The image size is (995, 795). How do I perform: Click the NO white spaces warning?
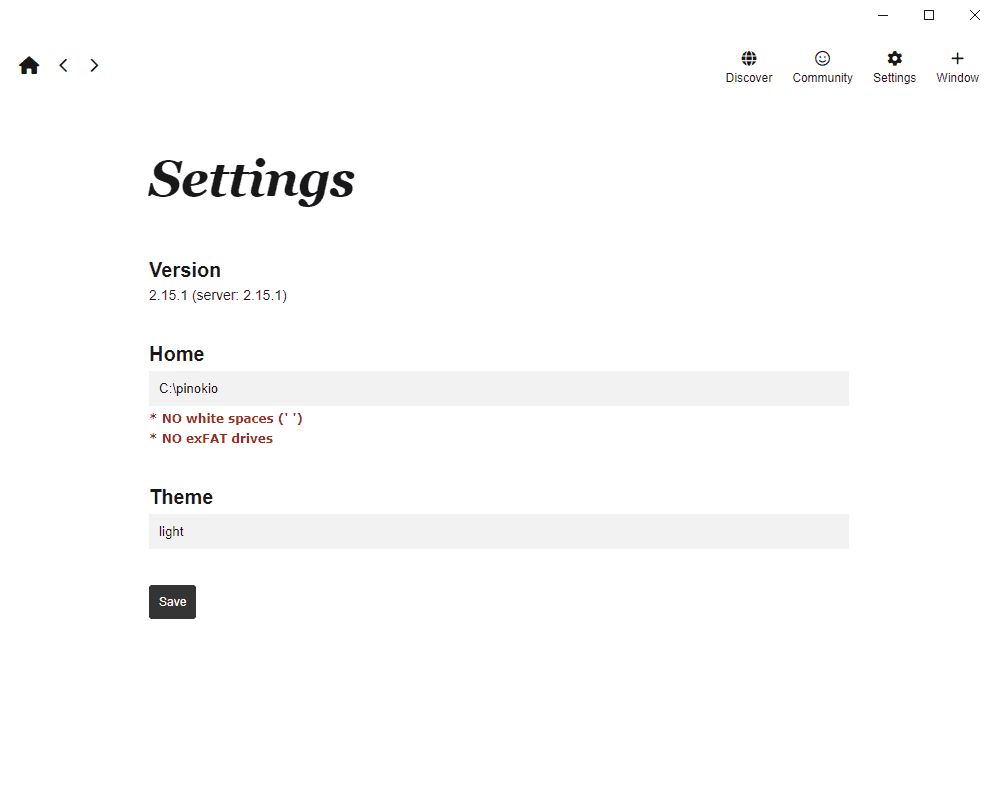(226, 418)
